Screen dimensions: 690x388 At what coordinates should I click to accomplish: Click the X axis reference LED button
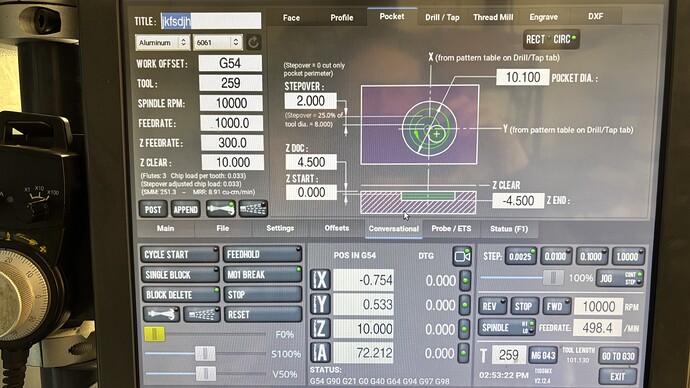click(465, 280)
